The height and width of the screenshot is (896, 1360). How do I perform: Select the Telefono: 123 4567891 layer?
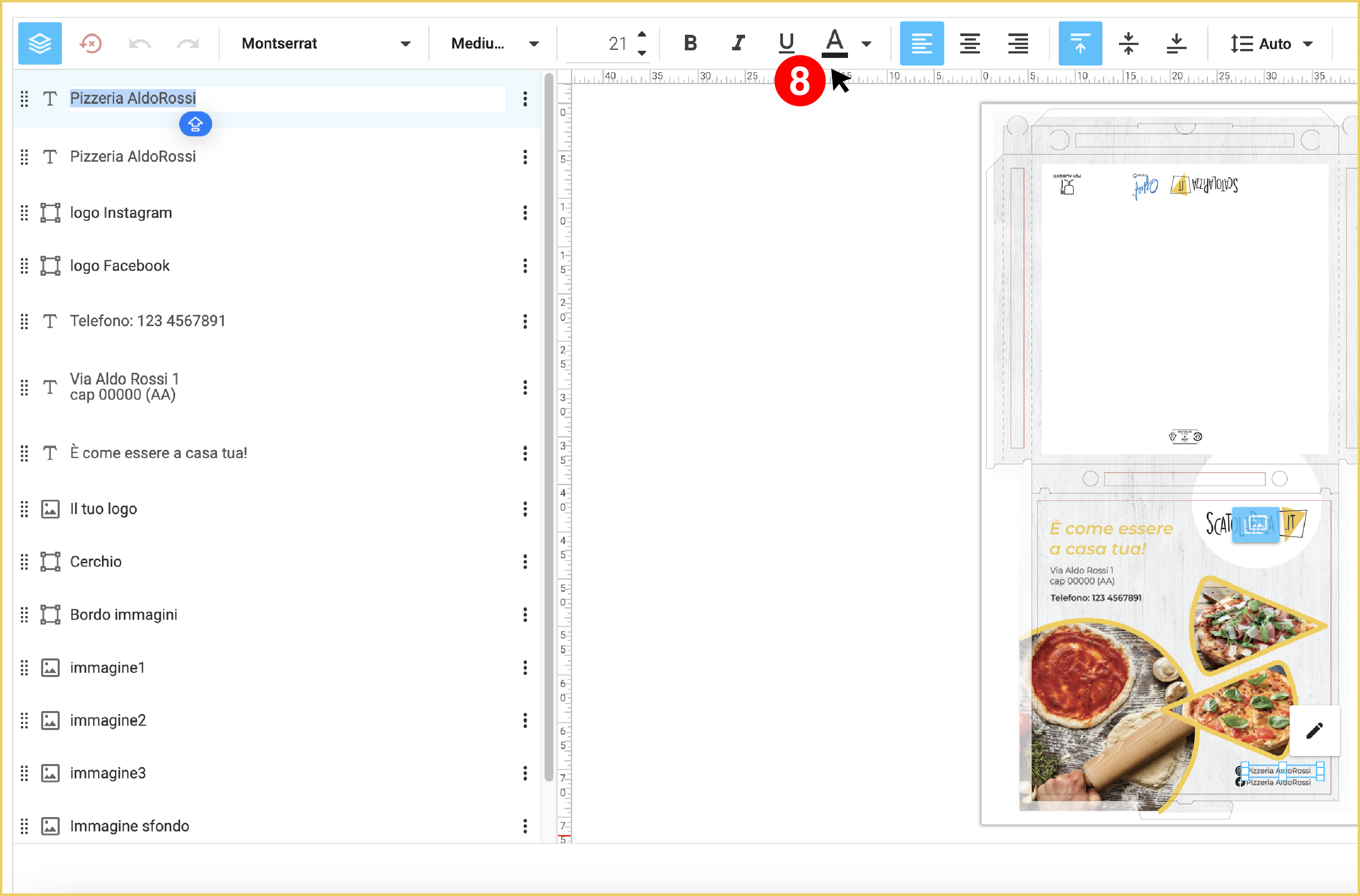click(147, 321)
